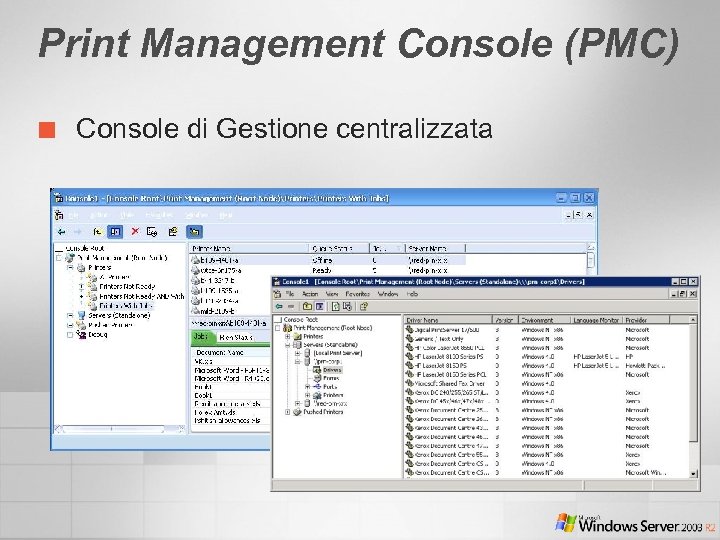Collapse Servers (Standalone) in front tree
The height and width of the screenshot is (540, 720).
point(288,345)
